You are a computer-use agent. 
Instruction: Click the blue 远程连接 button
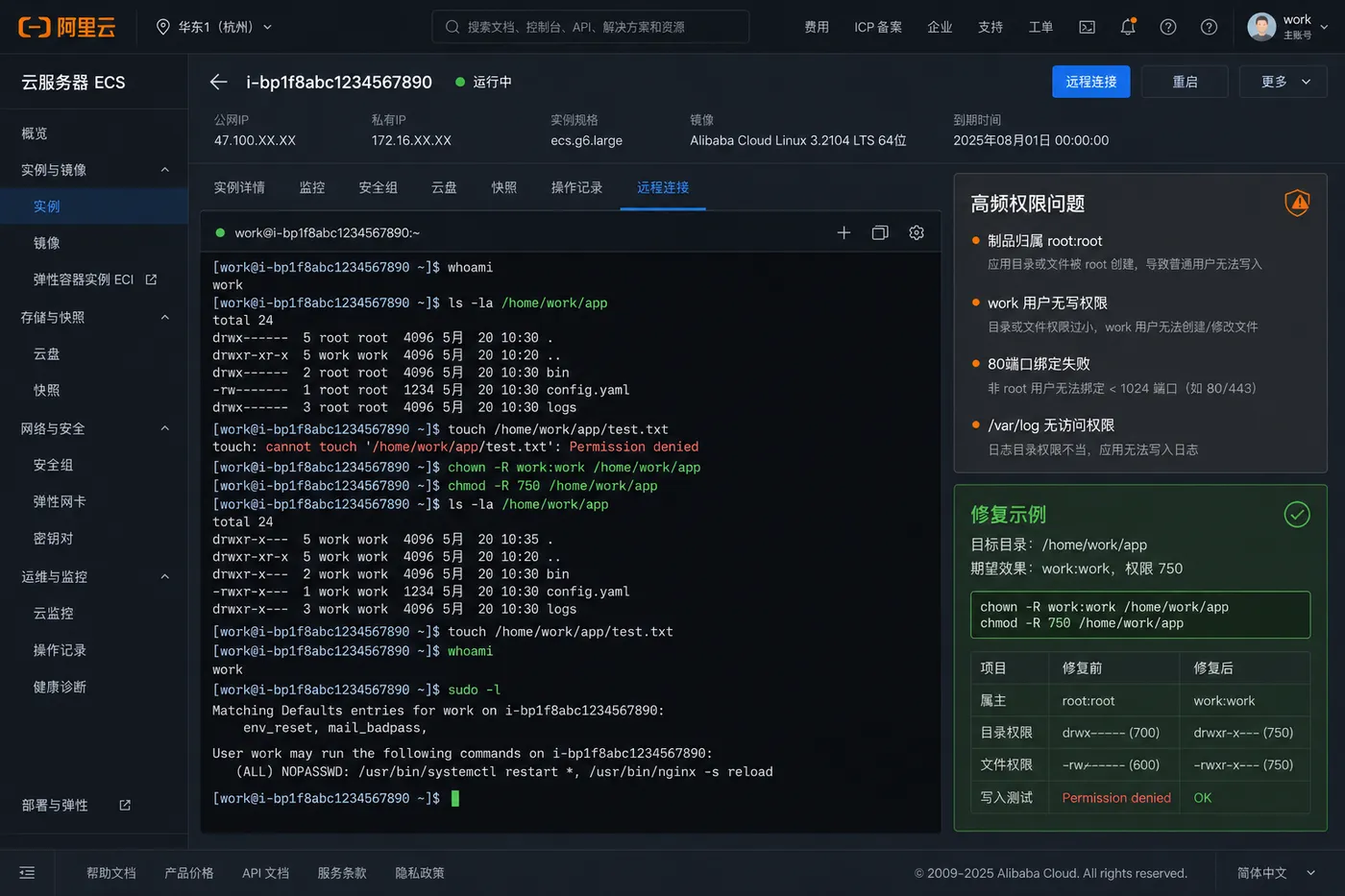click(x=1091, y=82)
